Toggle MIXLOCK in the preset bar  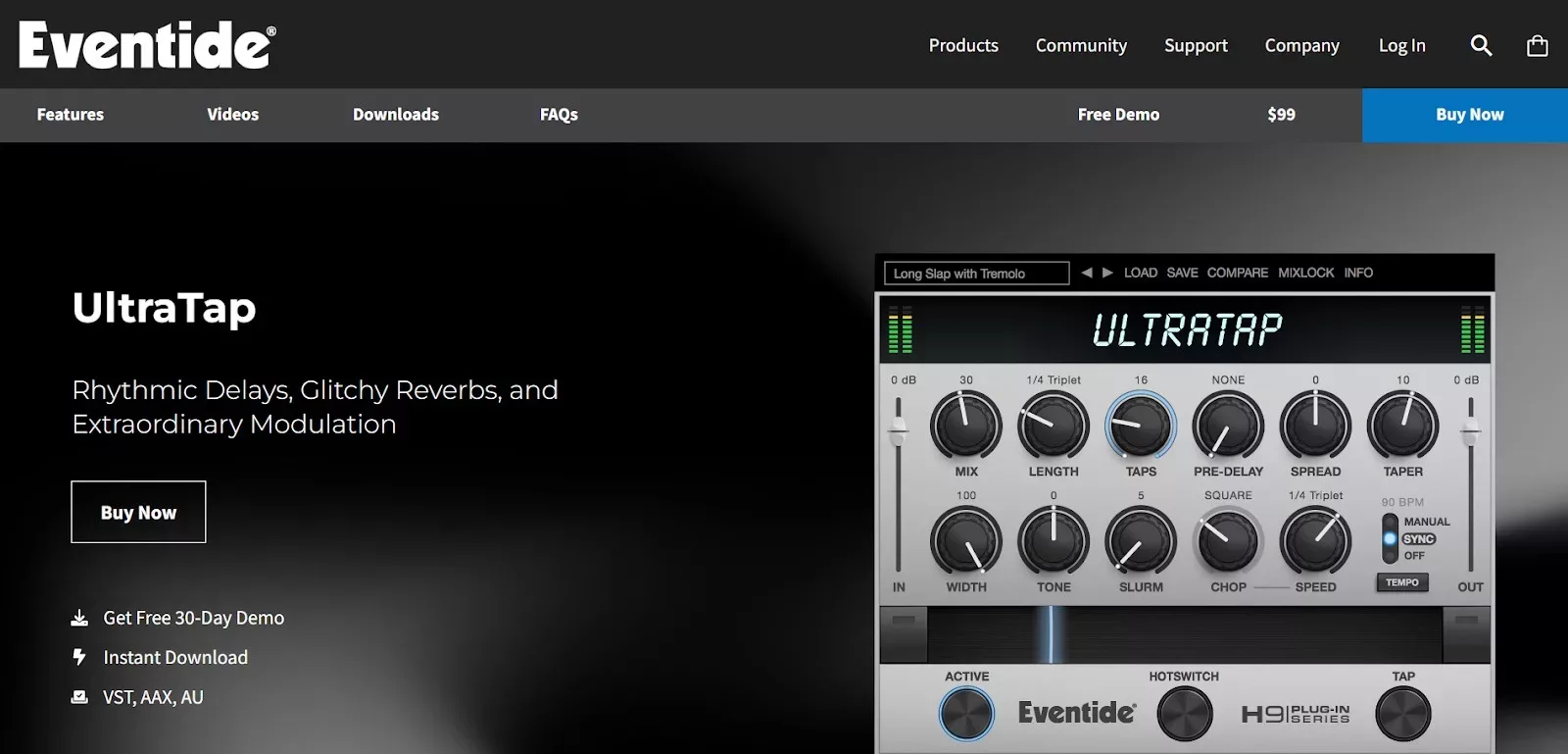click(1305, 273)
